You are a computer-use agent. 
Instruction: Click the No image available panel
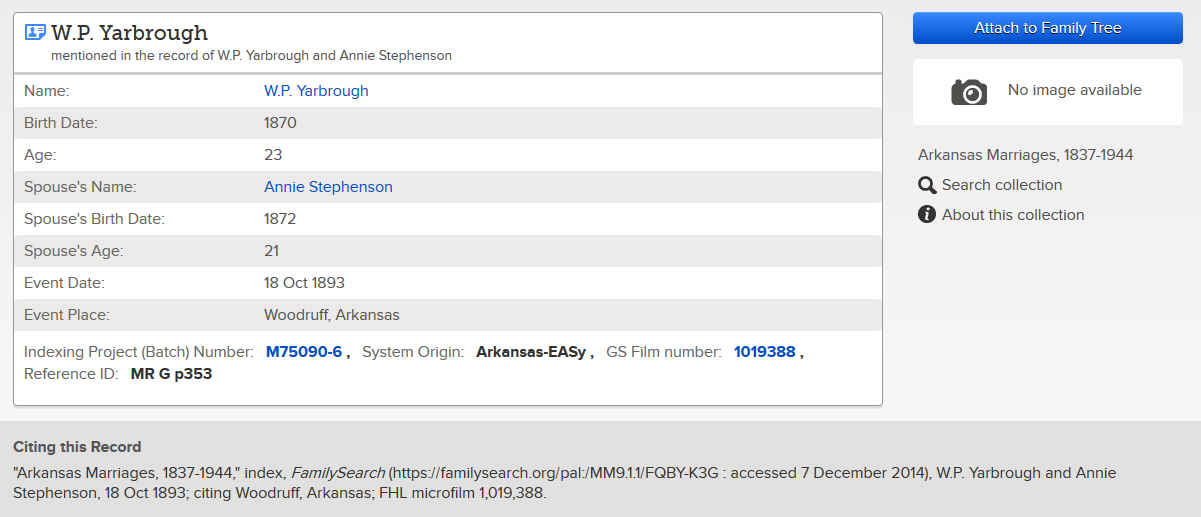1048,91
